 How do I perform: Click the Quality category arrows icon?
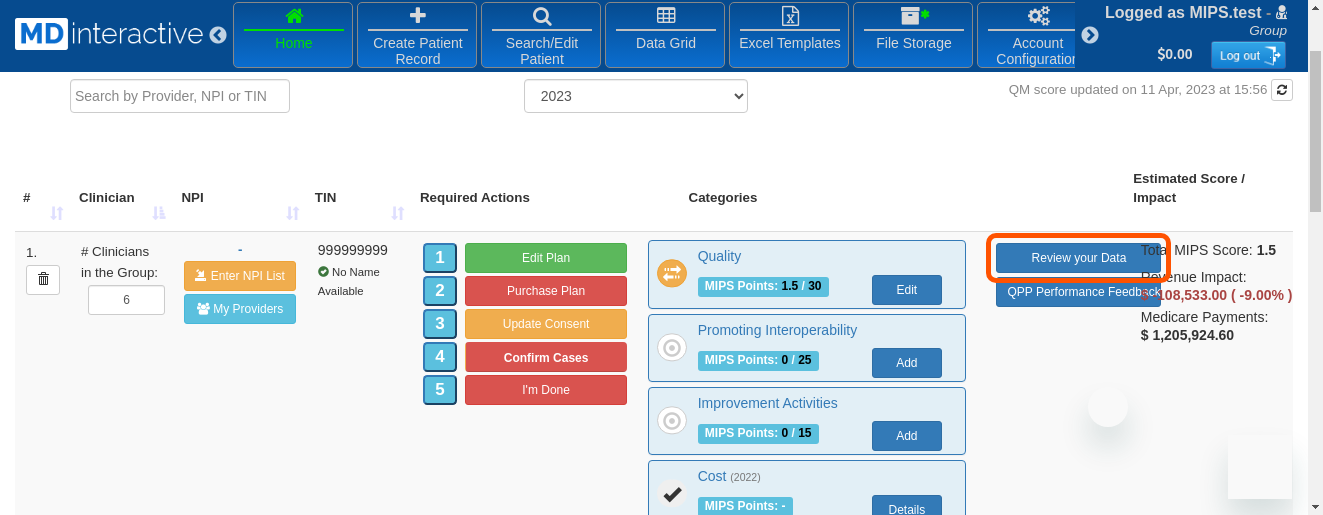click(x=672, y=272)
